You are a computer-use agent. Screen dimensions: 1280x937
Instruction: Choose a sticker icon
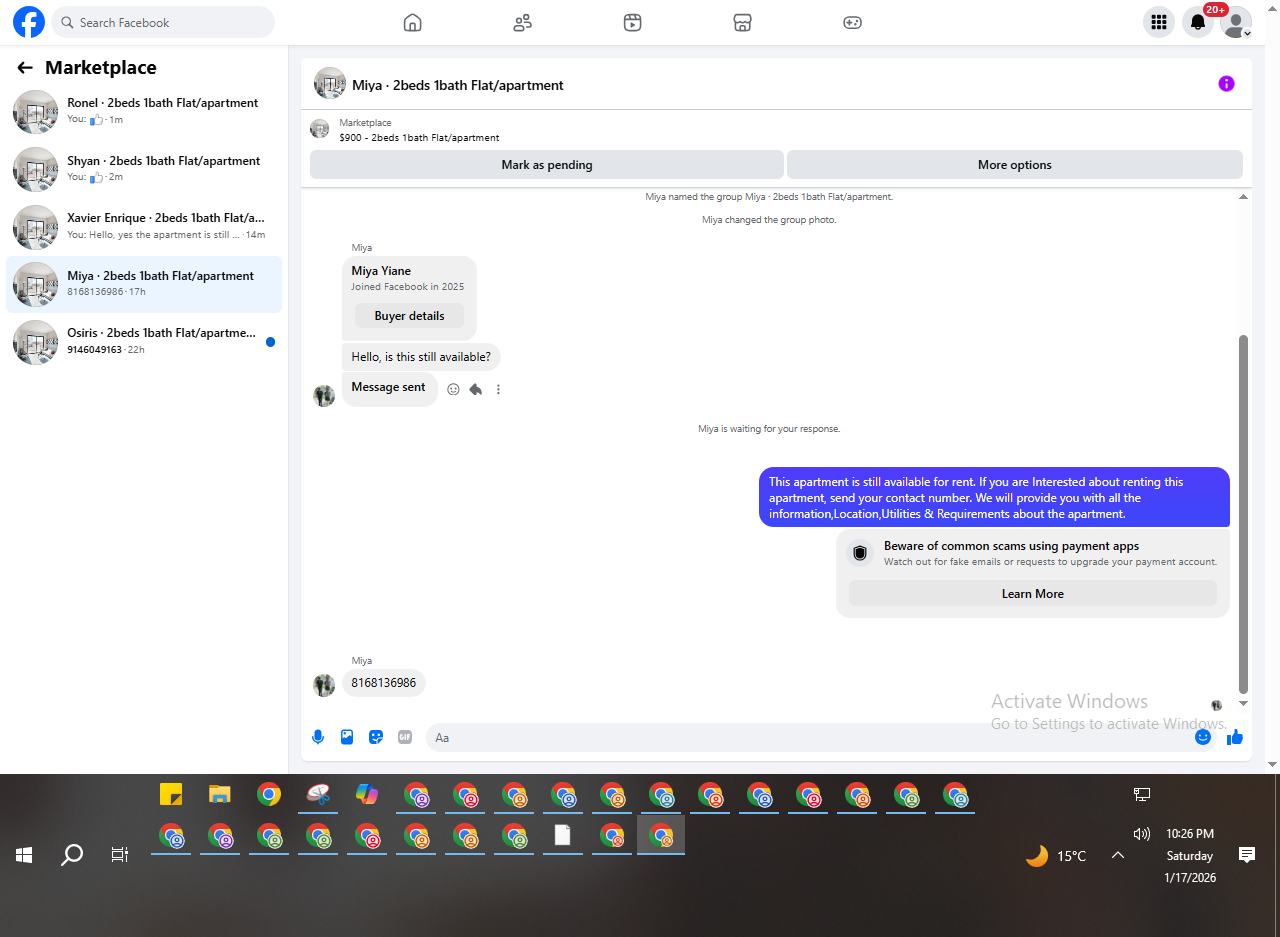click(x=376, y=737)
